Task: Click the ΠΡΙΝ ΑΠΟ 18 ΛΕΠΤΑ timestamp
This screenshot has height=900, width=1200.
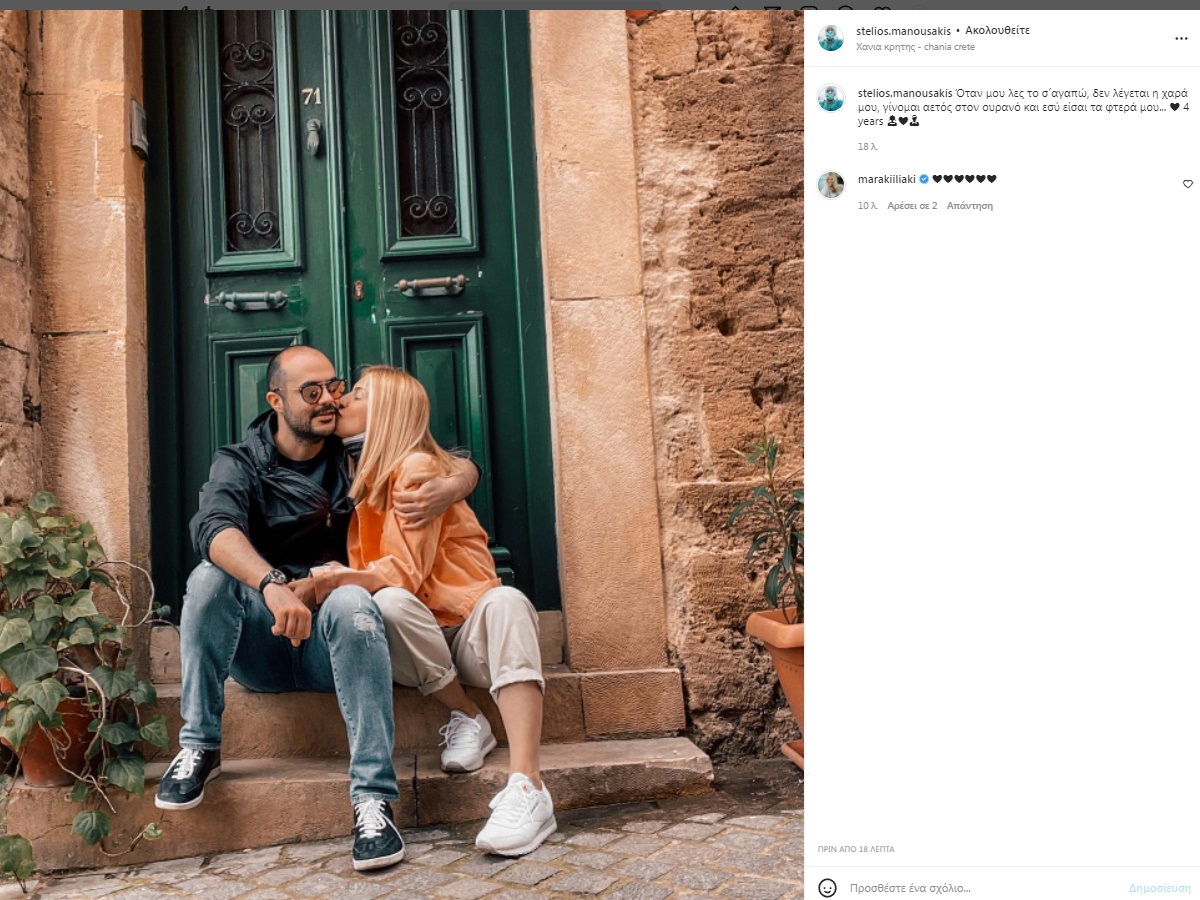Action: [x=855, y=849]
